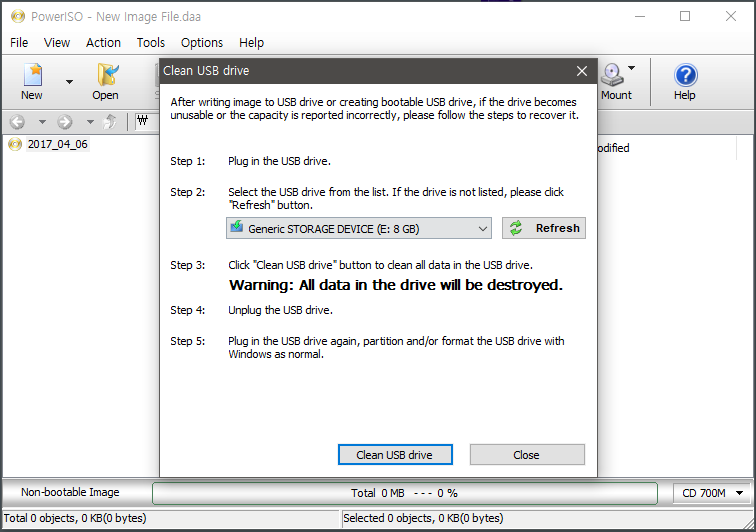Click the Forward navigation arrow
The width and height of the screenshot is (756, 532).
point(65,122)
